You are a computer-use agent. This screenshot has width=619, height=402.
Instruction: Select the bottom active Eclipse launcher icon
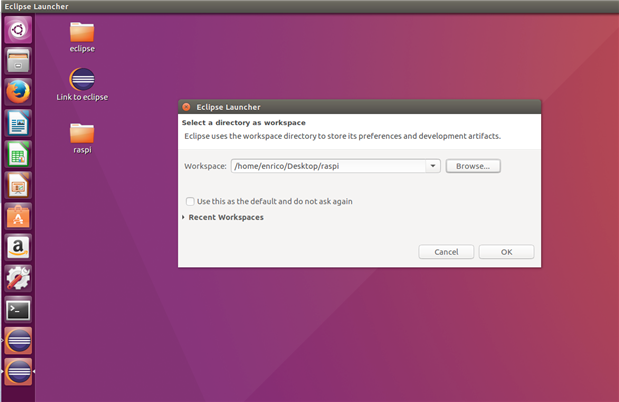pos(18,372)
